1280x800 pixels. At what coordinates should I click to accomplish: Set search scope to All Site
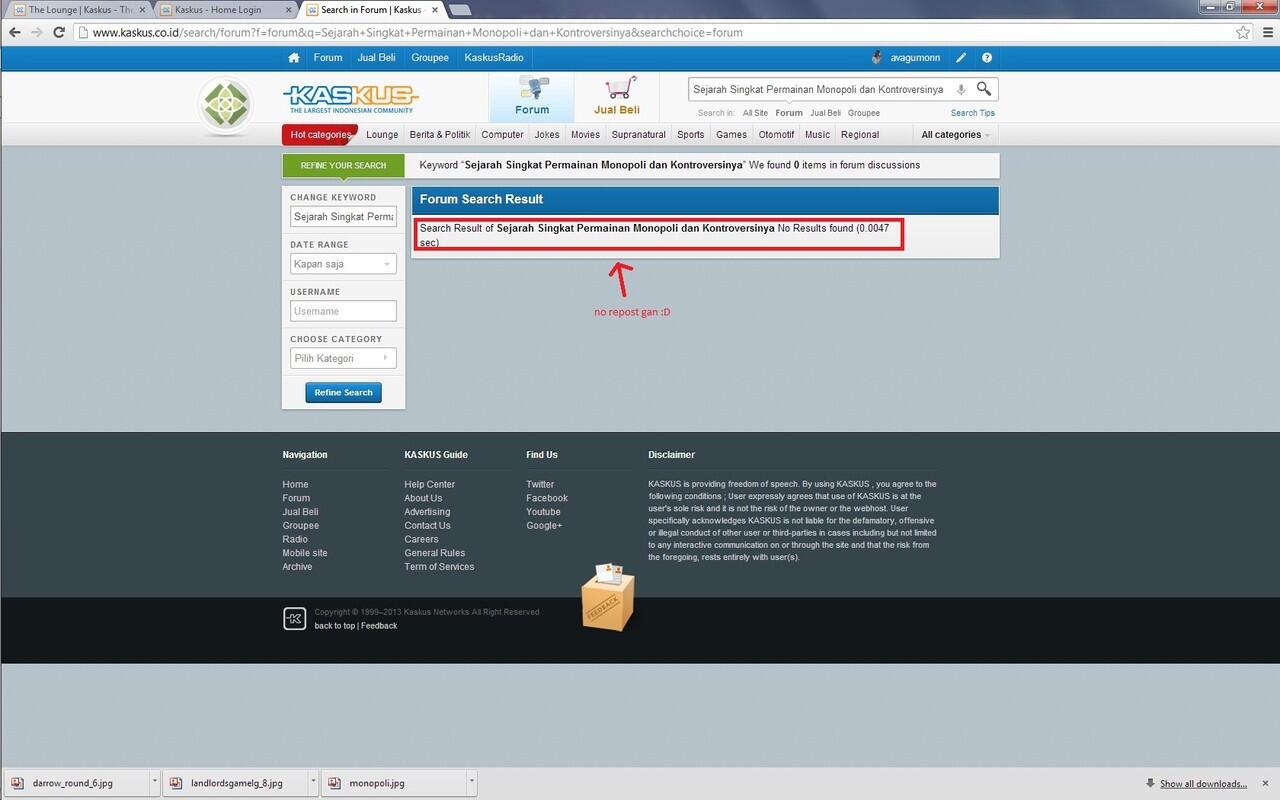[x=755, y=113]
